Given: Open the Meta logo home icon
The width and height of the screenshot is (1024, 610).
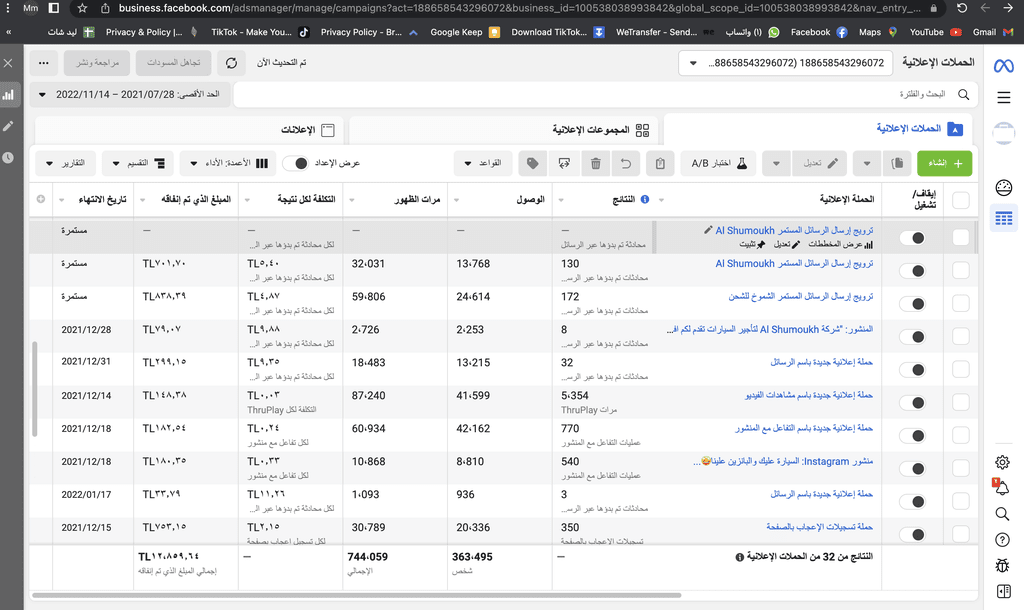Looking at the screenshot, I should 1003,65.
